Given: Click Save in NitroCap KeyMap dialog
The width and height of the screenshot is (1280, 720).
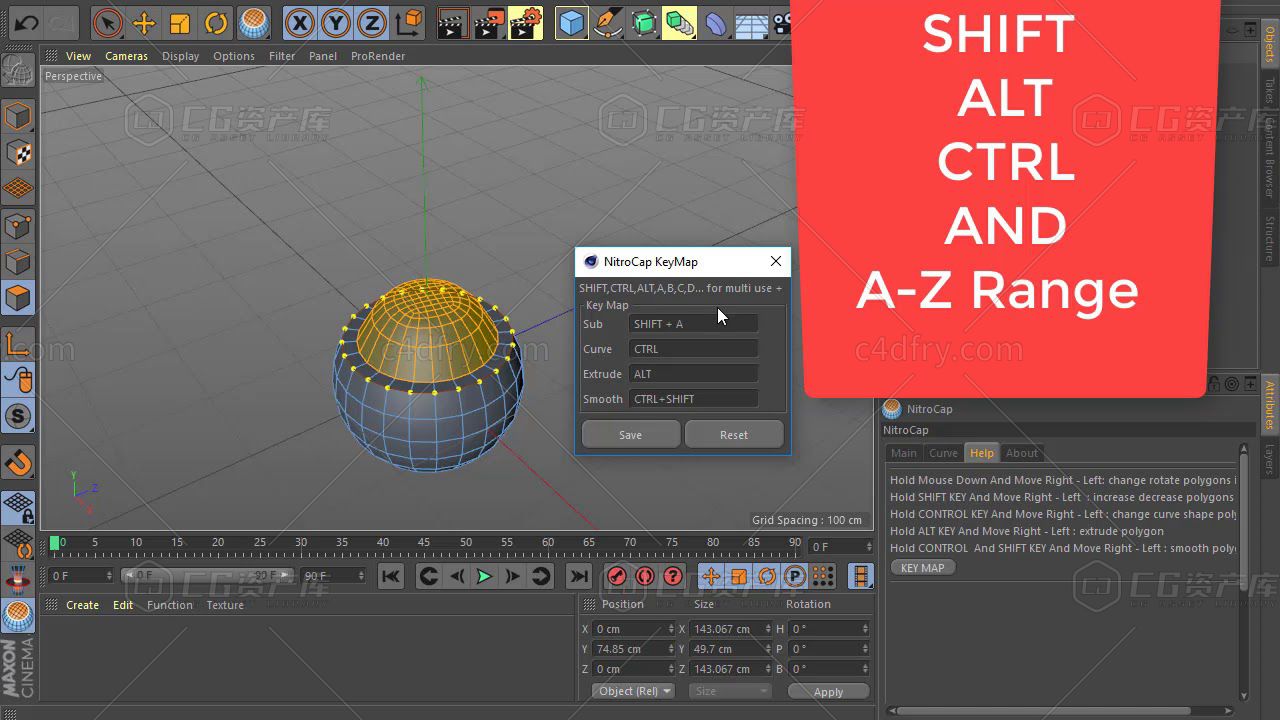Looking at the screenshot, I should tap(630, 435).
